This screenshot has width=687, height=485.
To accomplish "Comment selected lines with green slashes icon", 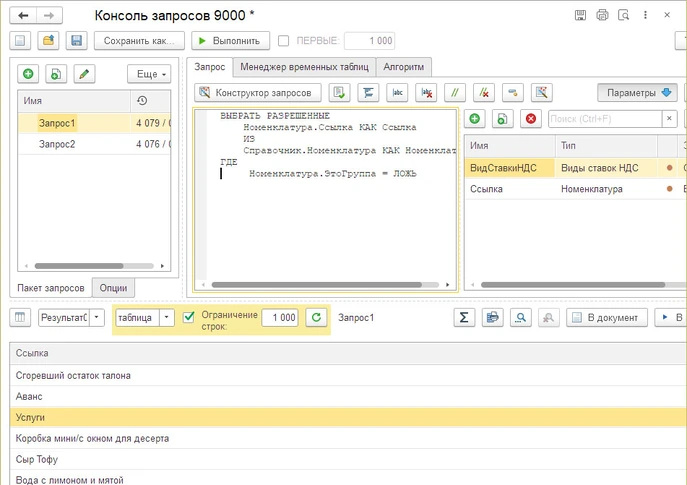I will 455,92.
